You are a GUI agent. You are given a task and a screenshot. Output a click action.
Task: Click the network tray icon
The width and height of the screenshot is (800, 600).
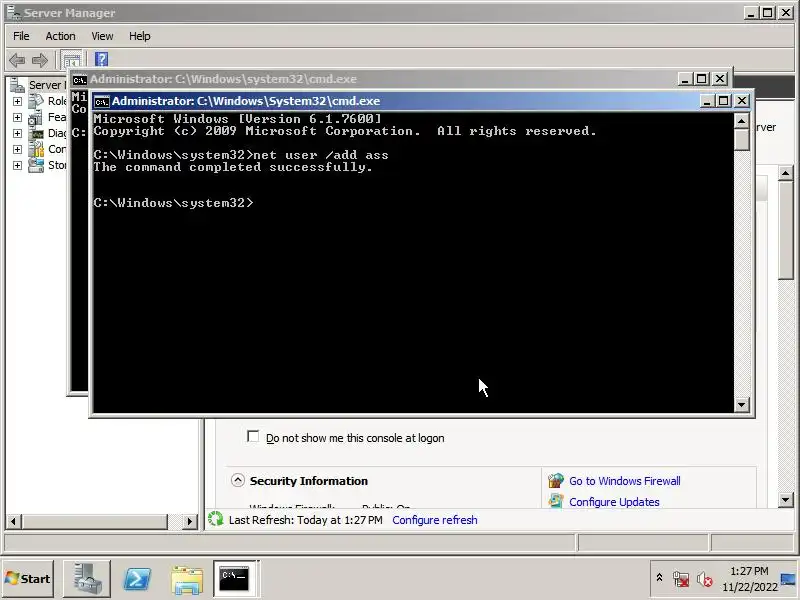tap(681, 579)
